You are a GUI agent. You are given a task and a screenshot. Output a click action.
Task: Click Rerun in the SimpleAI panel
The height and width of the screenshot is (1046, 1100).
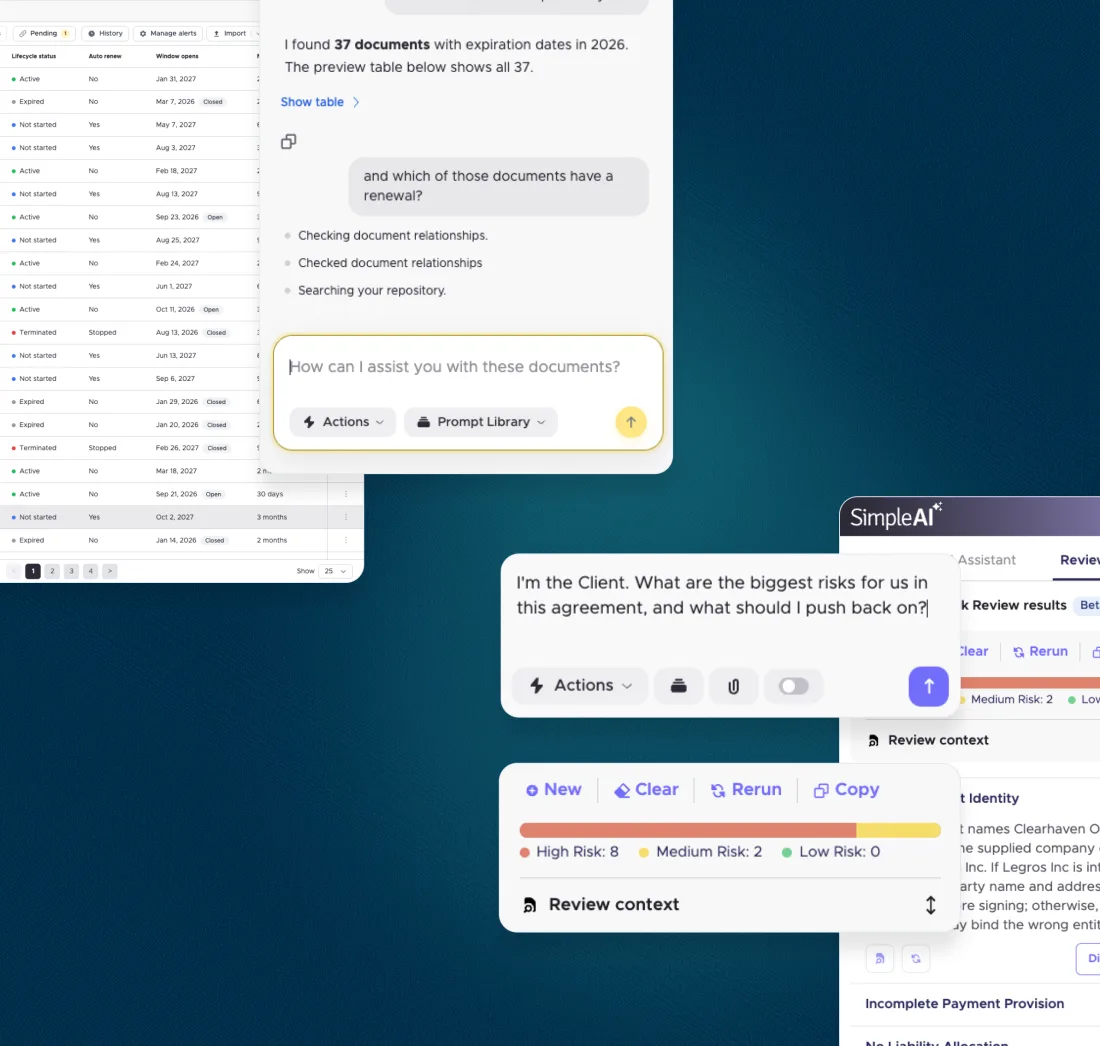tap(1040, 651)
